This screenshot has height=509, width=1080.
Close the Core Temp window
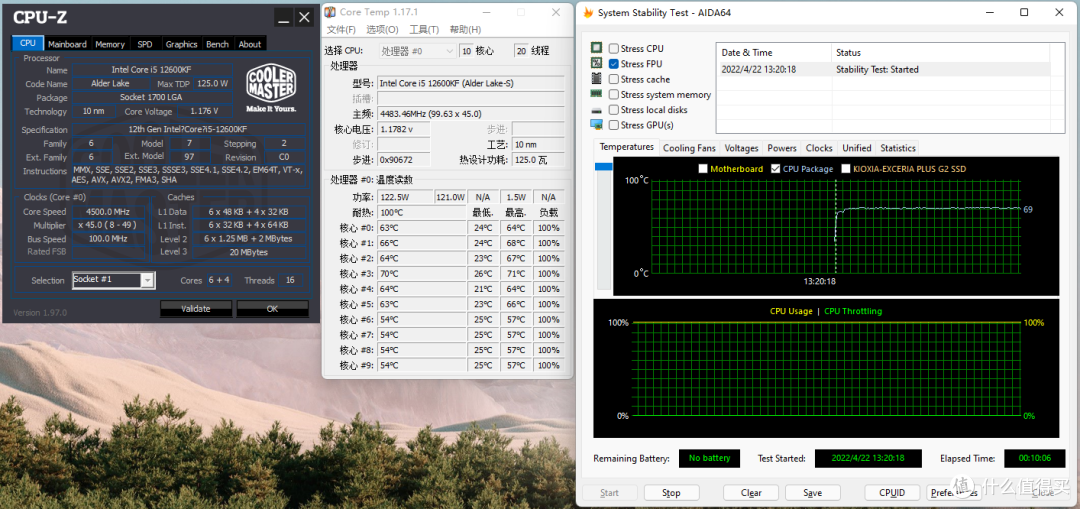[x=555, y=12]
